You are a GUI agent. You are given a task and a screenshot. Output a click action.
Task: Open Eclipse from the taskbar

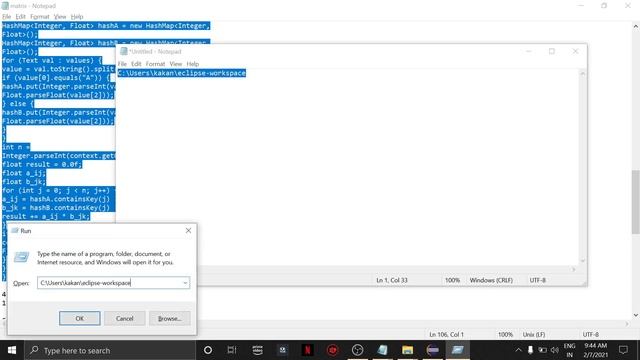pyautogui.click(x=433, y=350)
